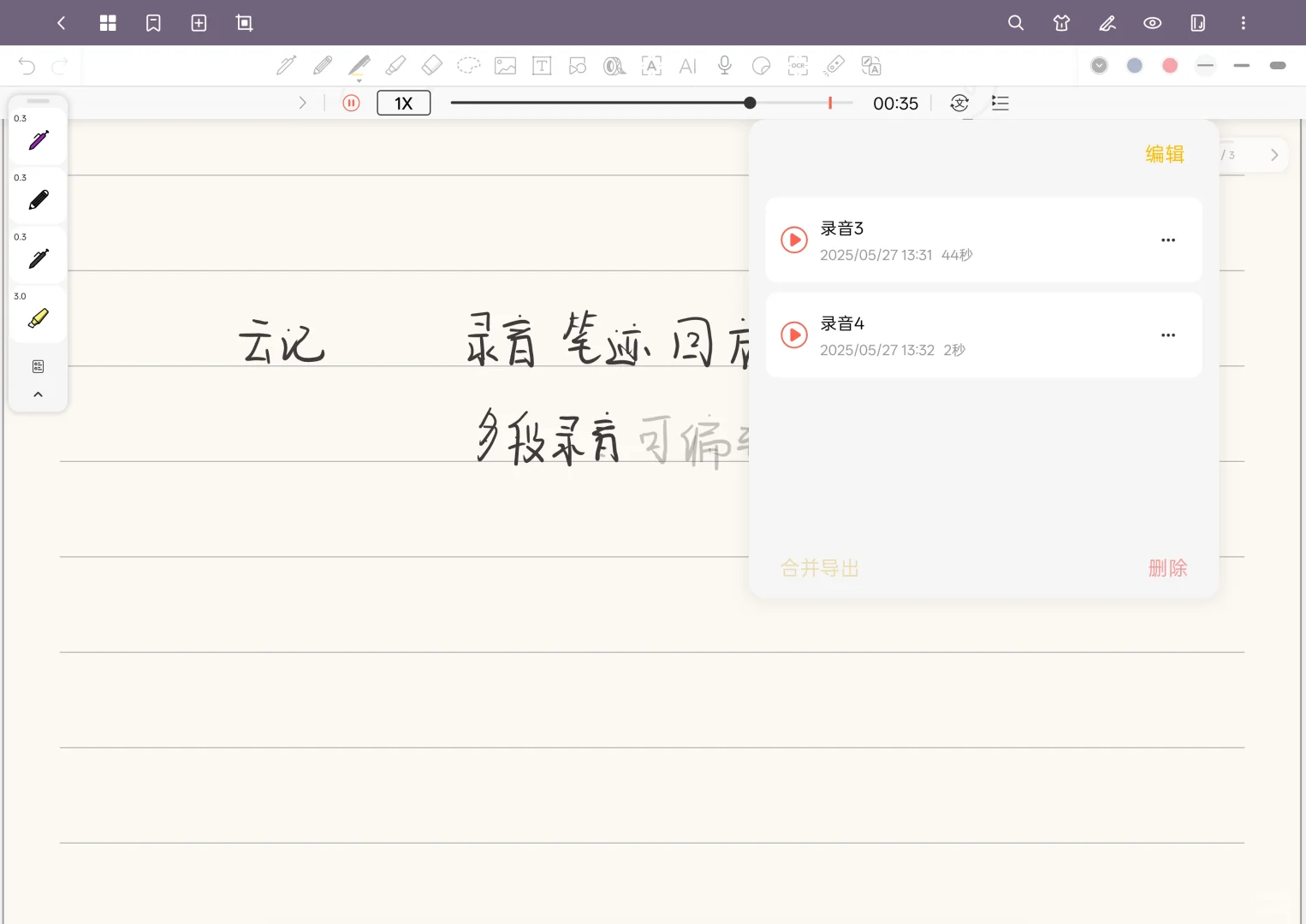Pause the audio playback
1306x924 pixels.
pos(351,104)
